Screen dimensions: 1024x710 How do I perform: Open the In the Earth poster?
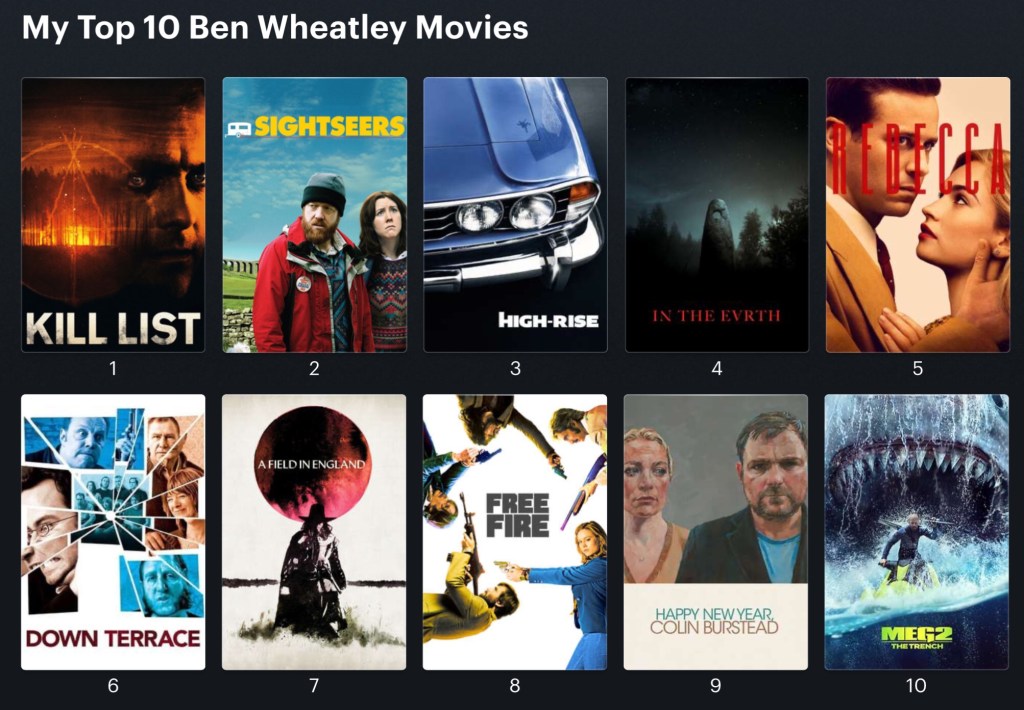click(x=716, y=215)
